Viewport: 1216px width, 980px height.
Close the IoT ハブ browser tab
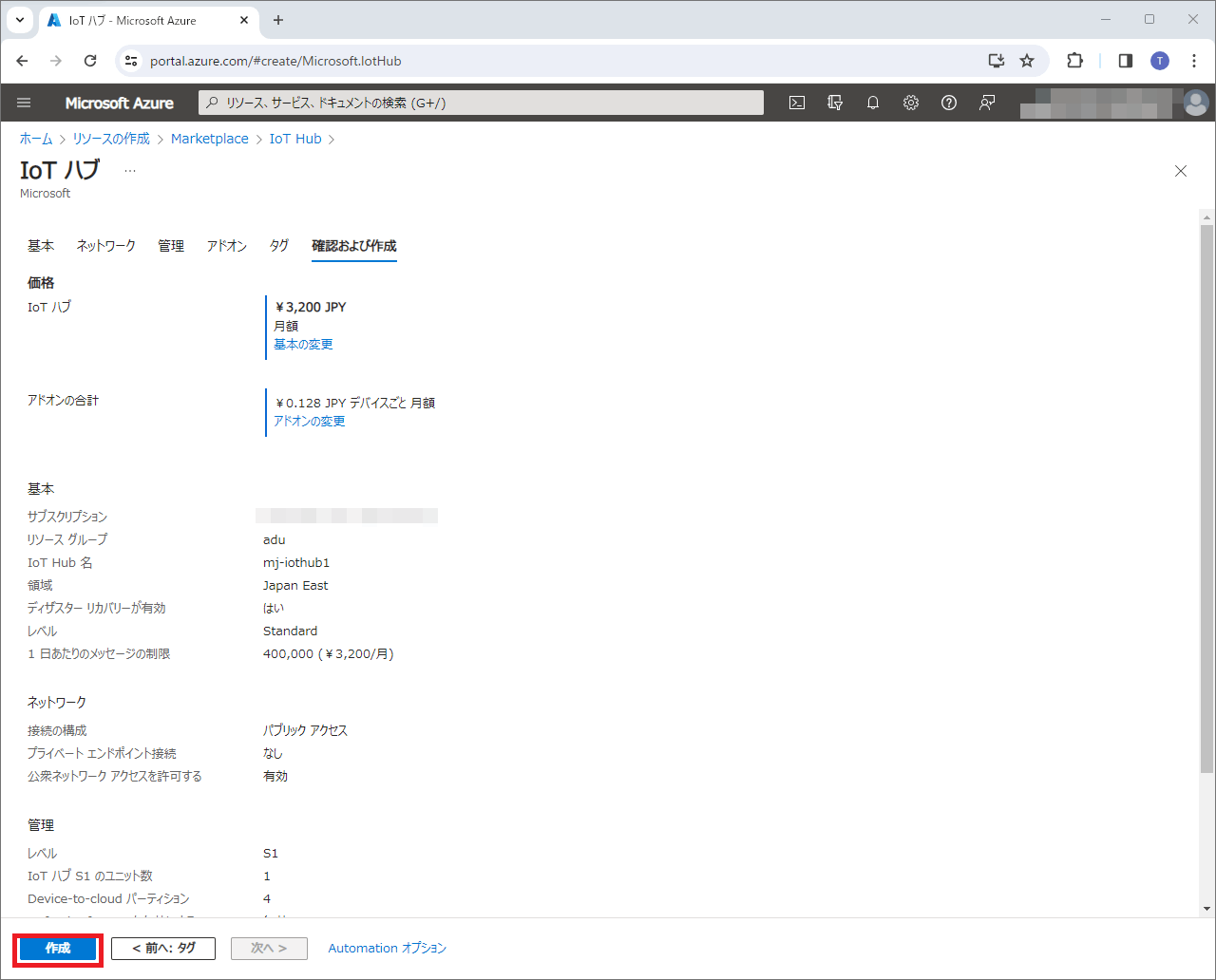(x=244, y=20)
